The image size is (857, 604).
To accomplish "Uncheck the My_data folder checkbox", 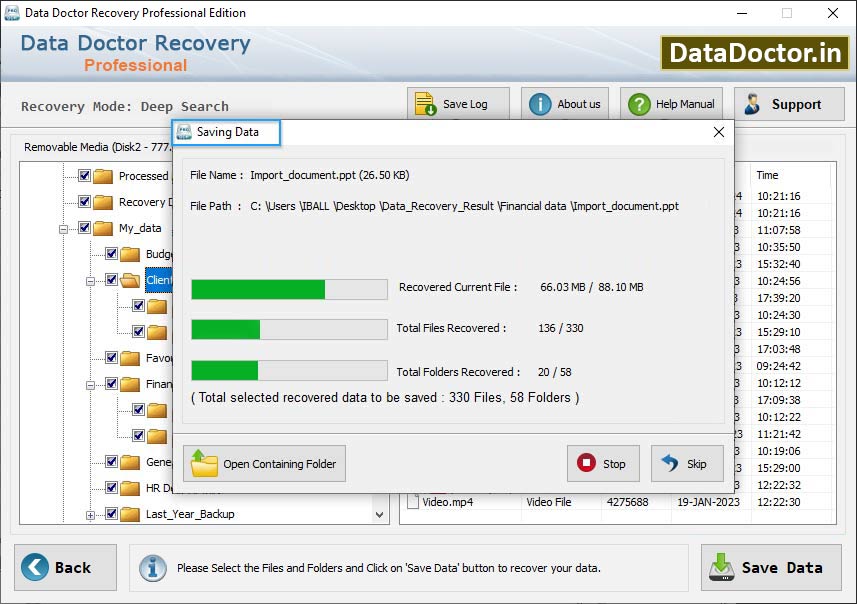I will coord(86,227).
